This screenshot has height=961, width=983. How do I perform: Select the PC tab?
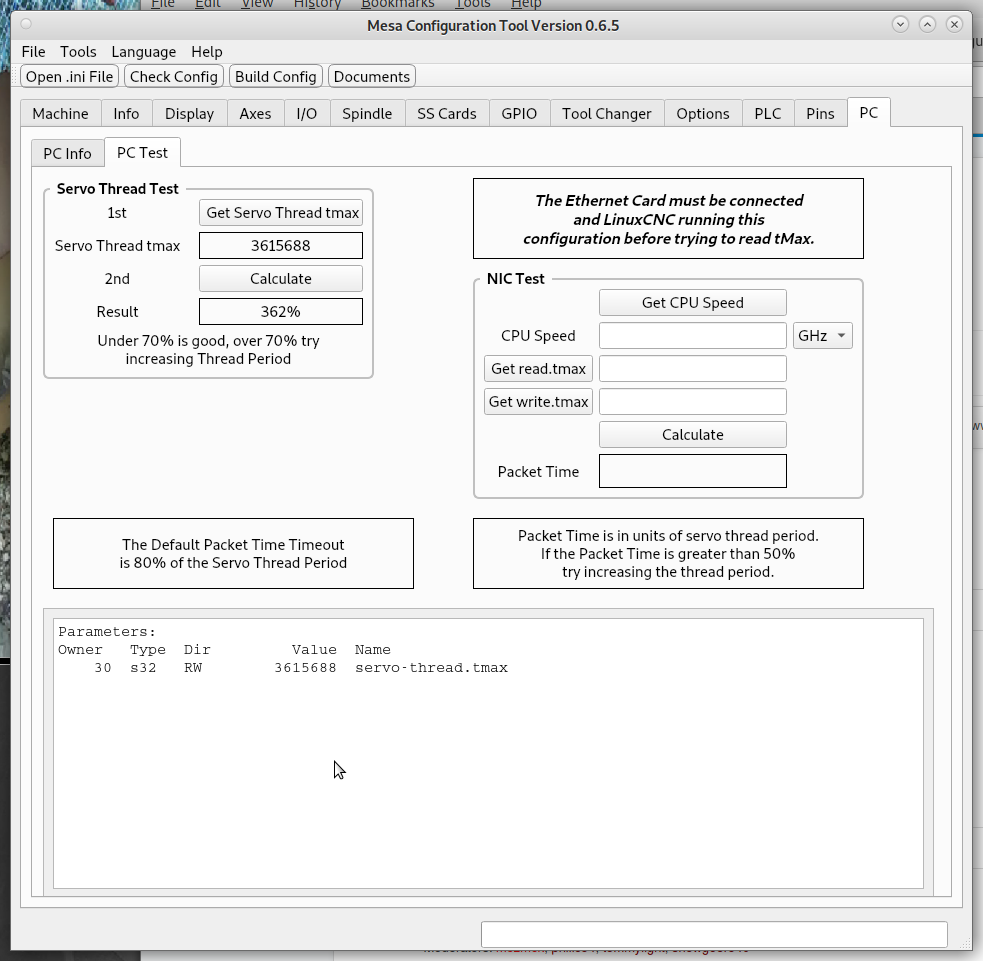pyautogui.click(x=868, y=112)
